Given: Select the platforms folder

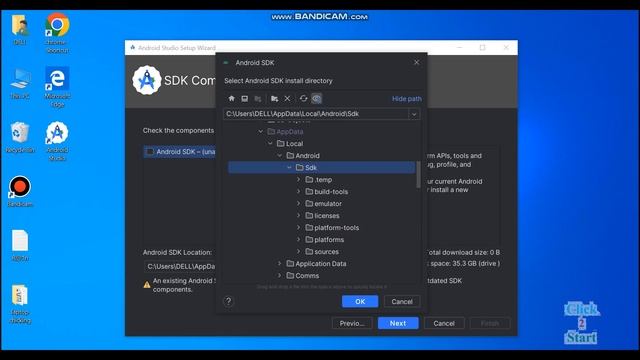Looking at the screenshot, I should (x=325, y=240).
